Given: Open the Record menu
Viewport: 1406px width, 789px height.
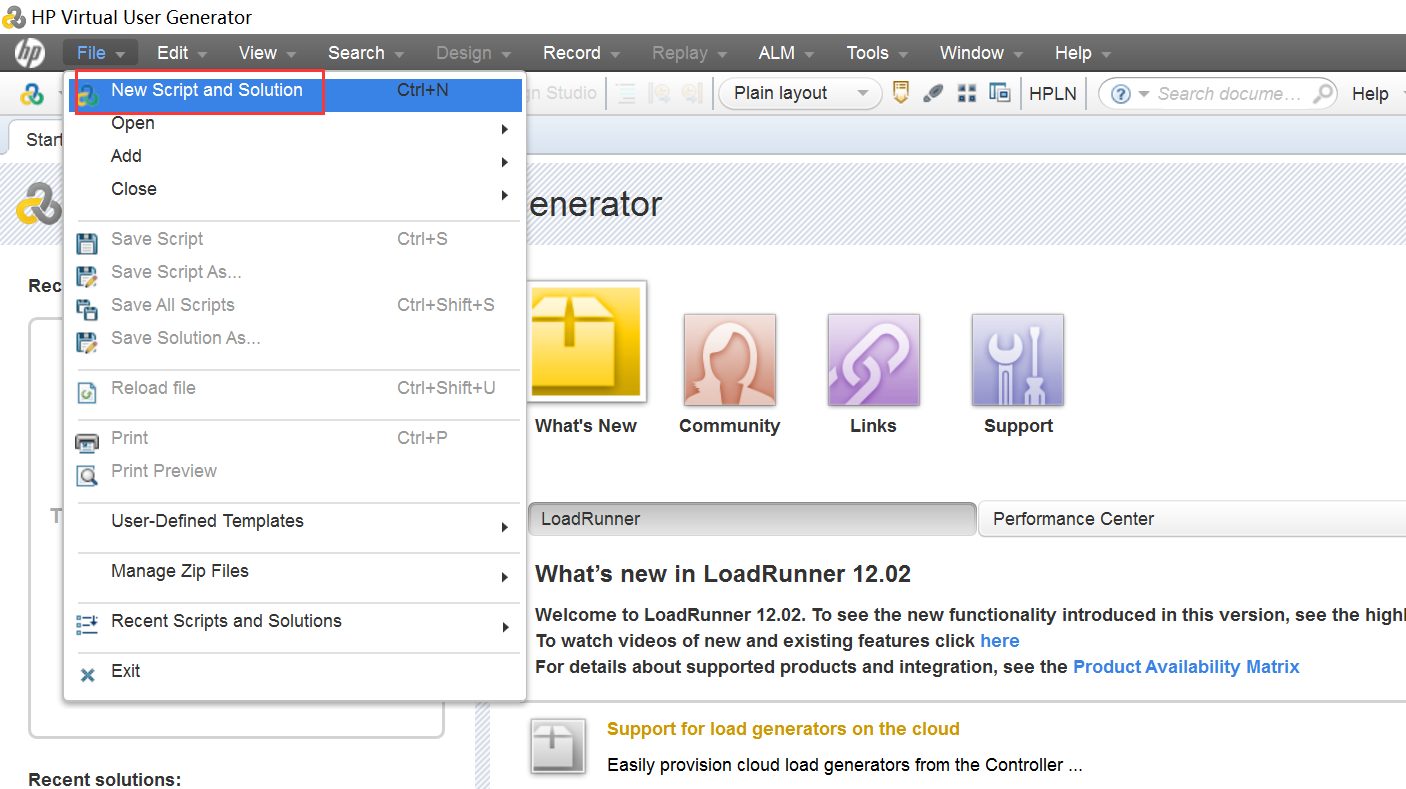Looking at the screenshot, I should pos(581,53).
